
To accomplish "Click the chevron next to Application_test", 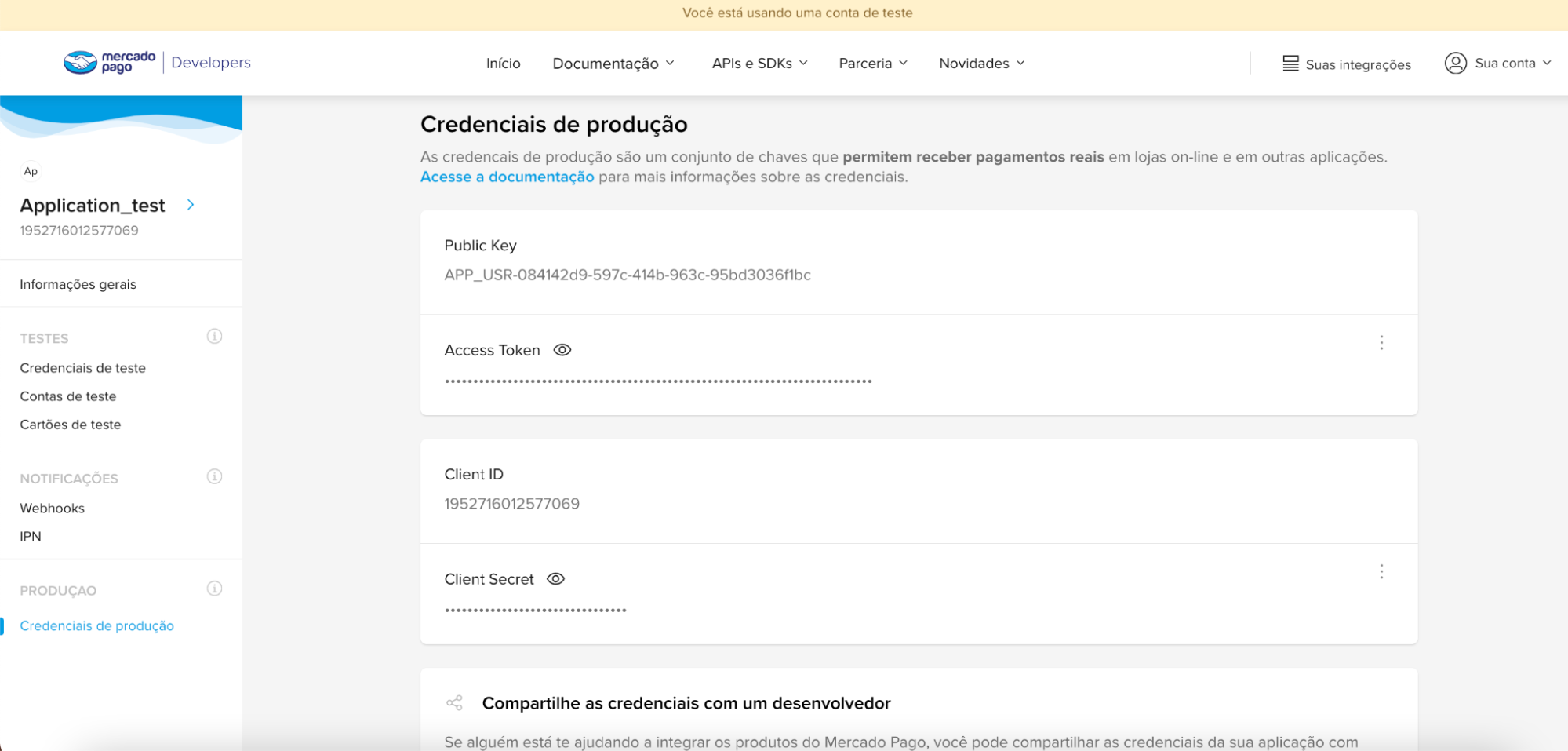I will (191, 205).
